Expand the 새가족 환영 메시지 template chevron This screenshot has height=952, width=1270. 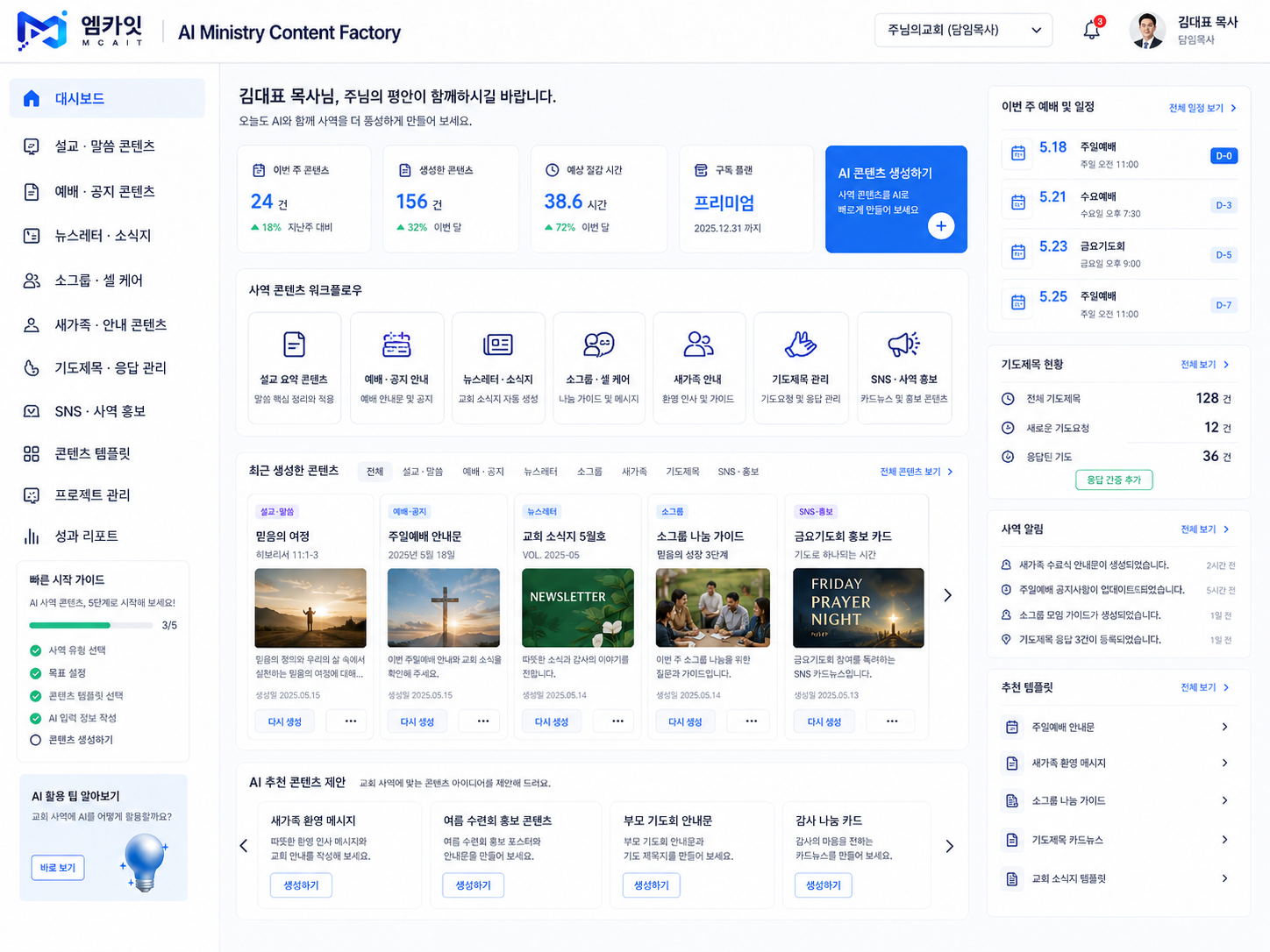[x=1224, y=763]
